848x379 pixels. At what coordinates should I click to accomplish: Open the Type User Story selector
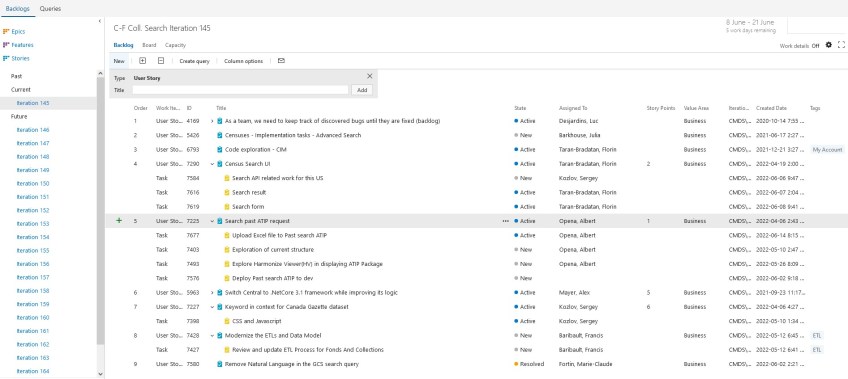point(147,78)
